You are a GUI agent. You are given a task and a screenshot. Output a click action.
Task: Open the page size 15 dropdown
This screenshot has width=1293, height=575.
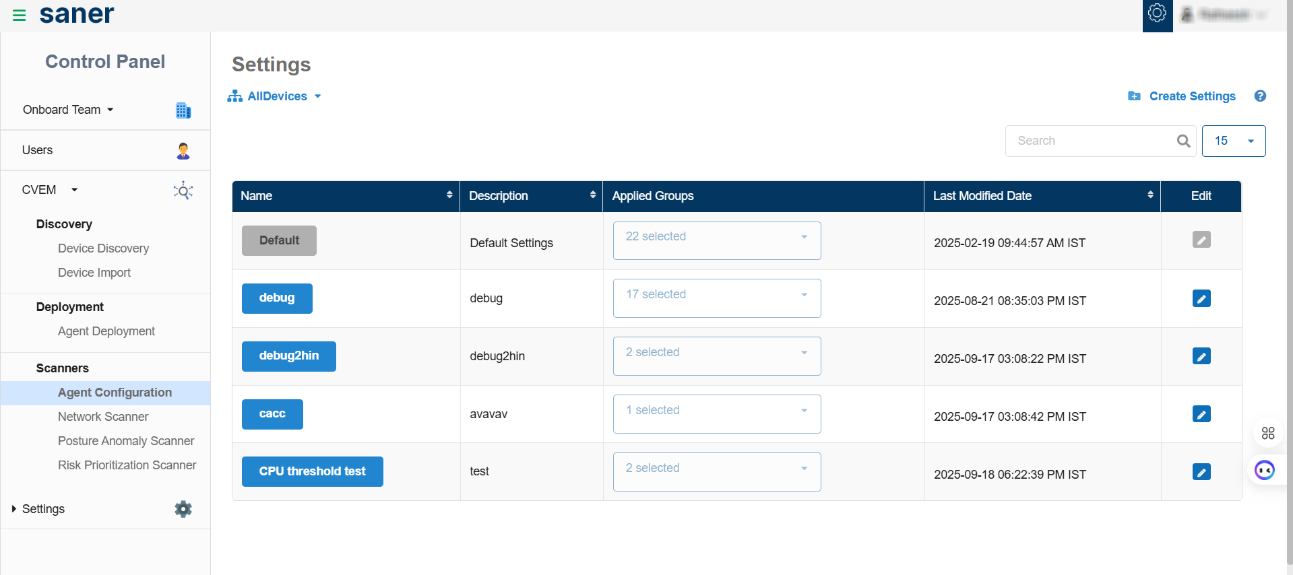(x=1233, y=141)
